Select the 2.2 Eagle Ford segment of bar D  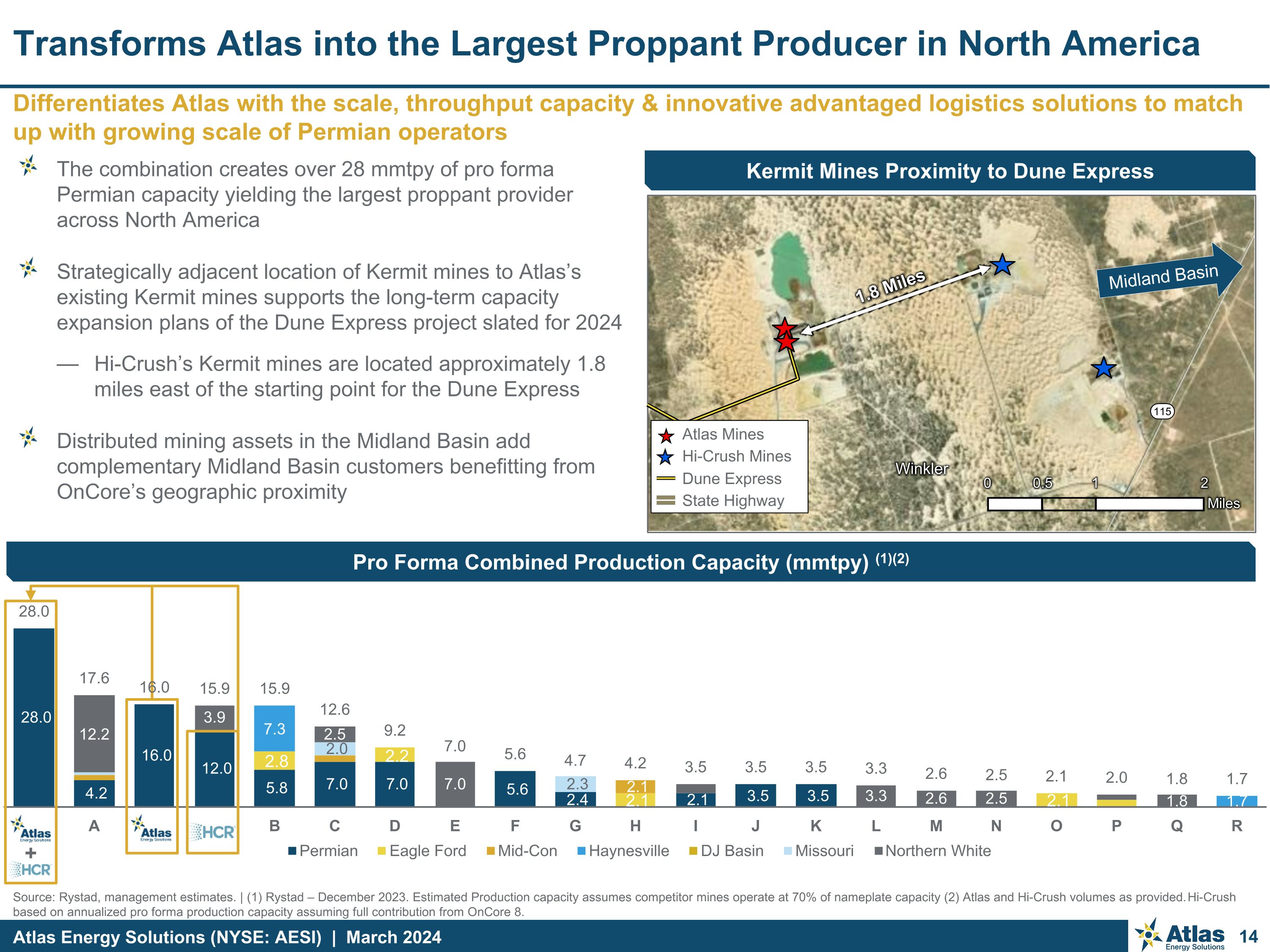click(395, 755)
